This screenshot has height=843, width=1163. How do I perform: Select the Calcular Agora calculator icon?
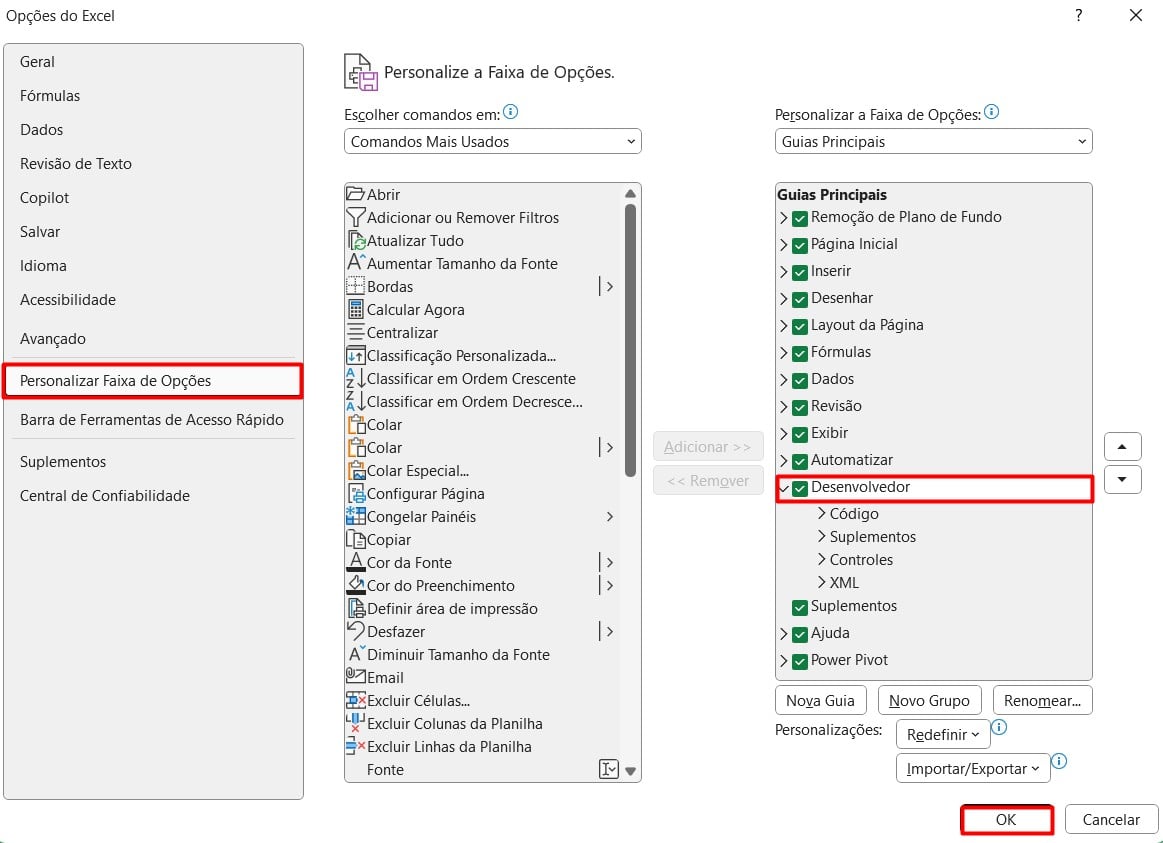tap(356, 310)
